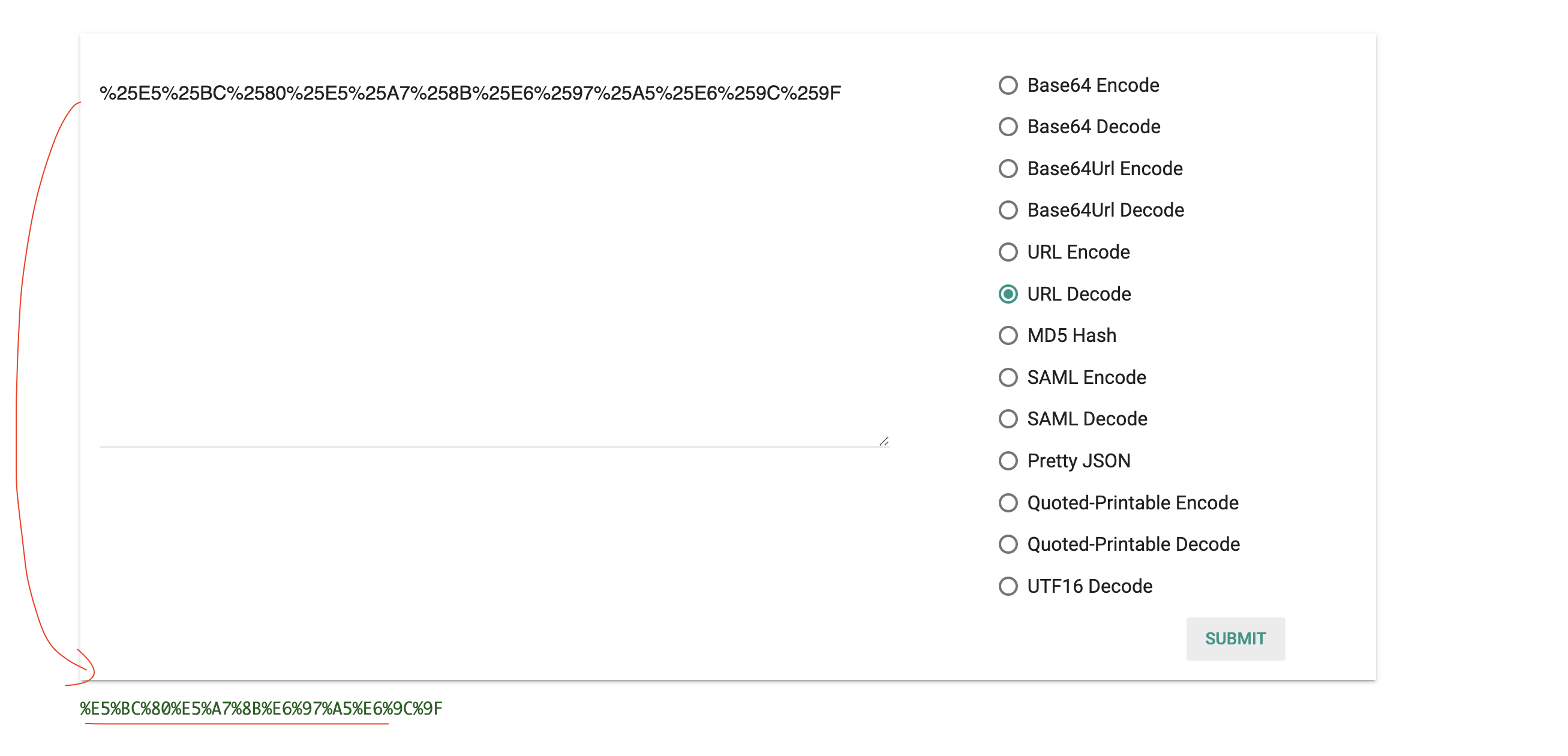Choose Base64Url Decode option
This screenshot has width=1568, height=756.
pyautogui.click(x=1008, y=210)
